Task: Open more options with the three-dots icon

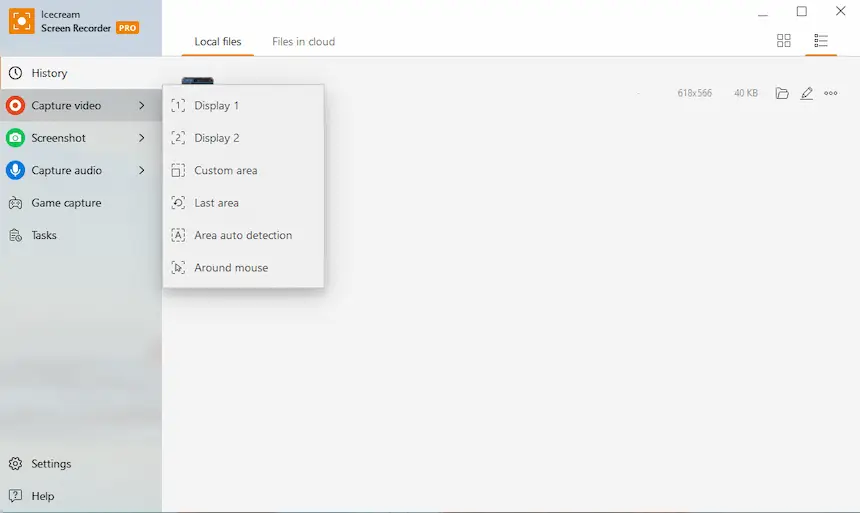Action: coord(831,93)
